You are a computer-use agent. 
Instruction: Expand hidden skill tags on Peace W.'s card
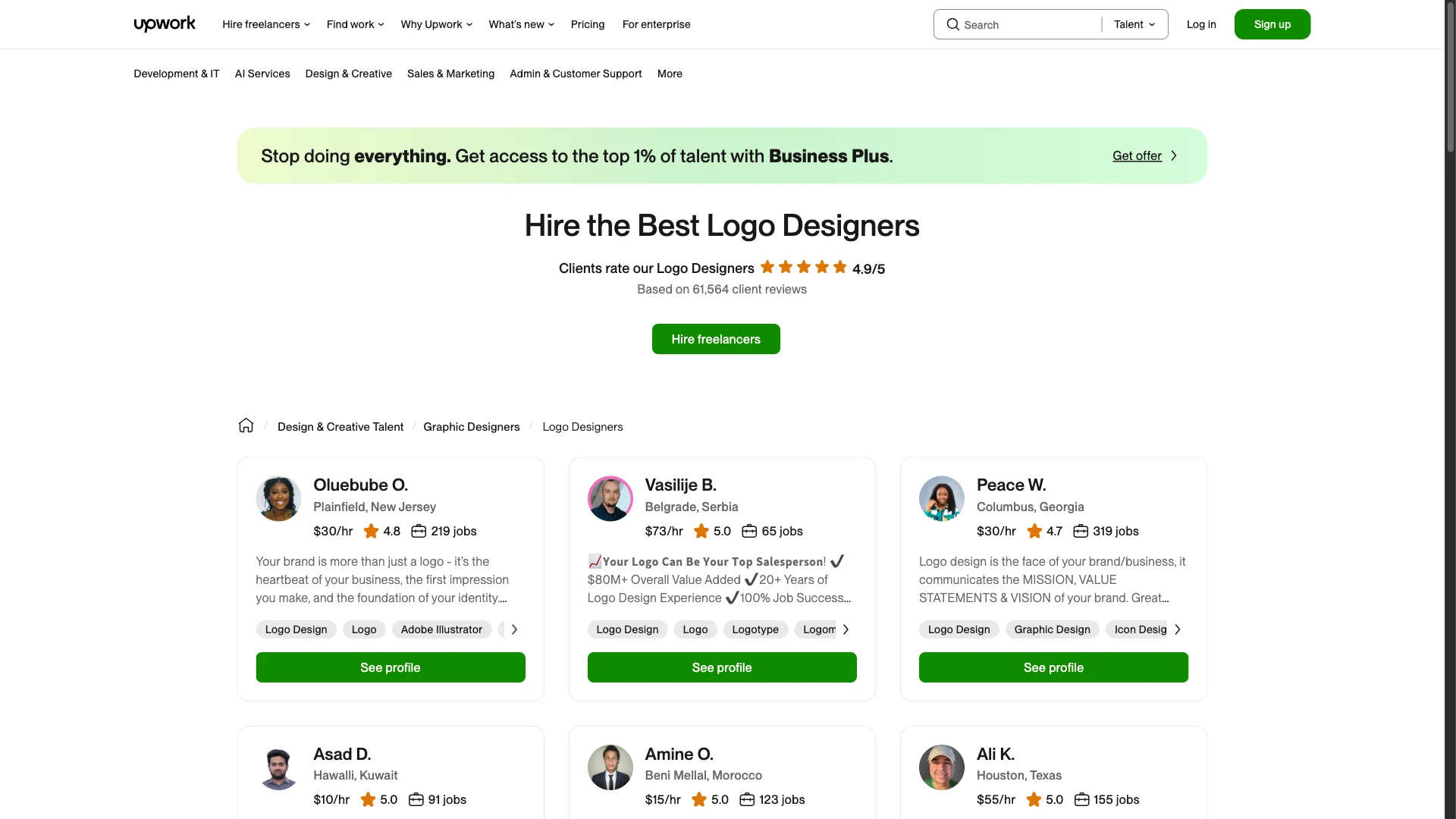coord(1176,629)
